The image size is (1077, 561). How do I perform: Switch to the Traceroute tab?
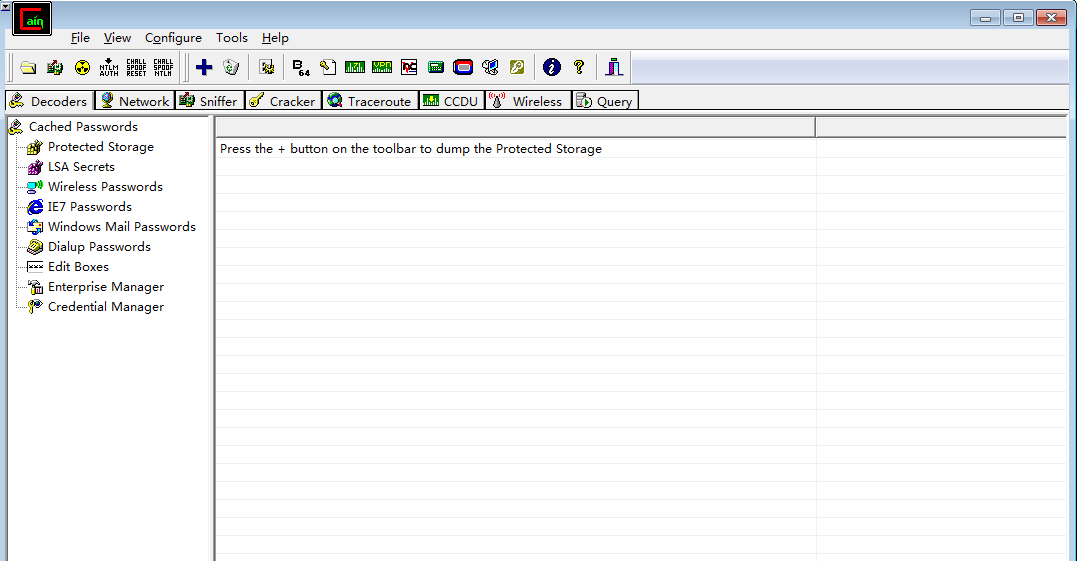coord(370,101)
